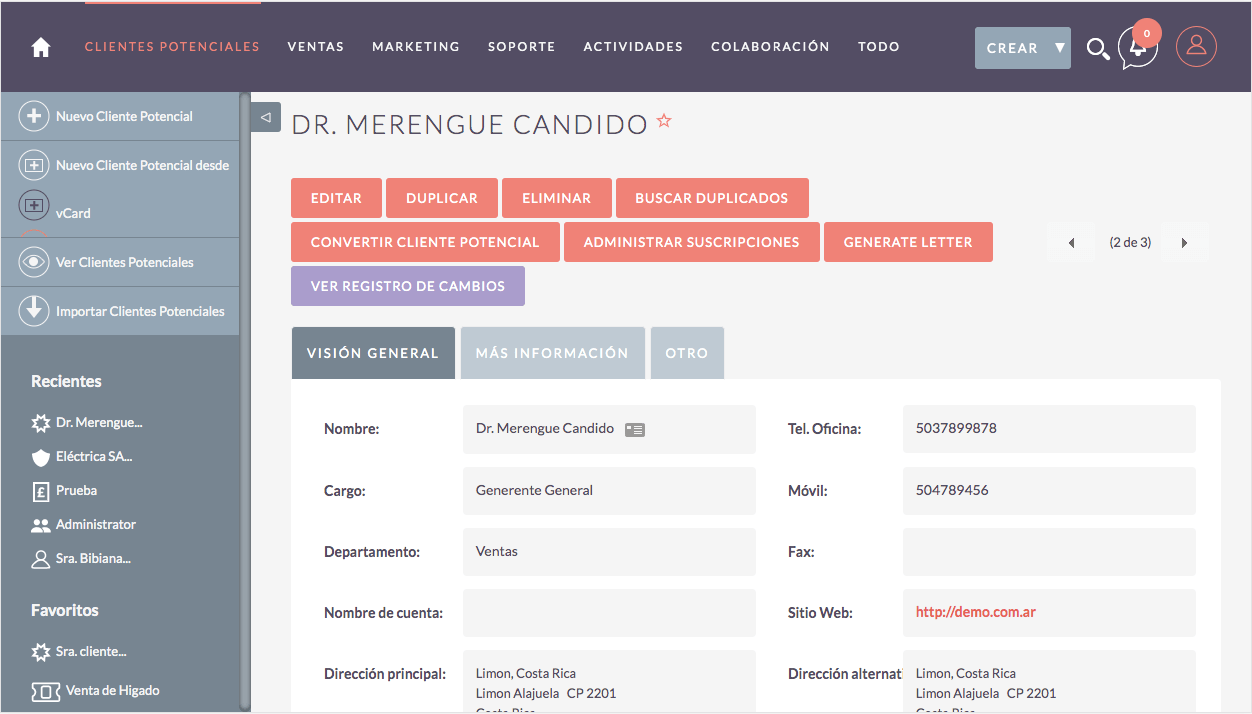Open recent item Eléctrica SA in sidebar
This screenshot has width=1252, height=714.
(94, 456)
